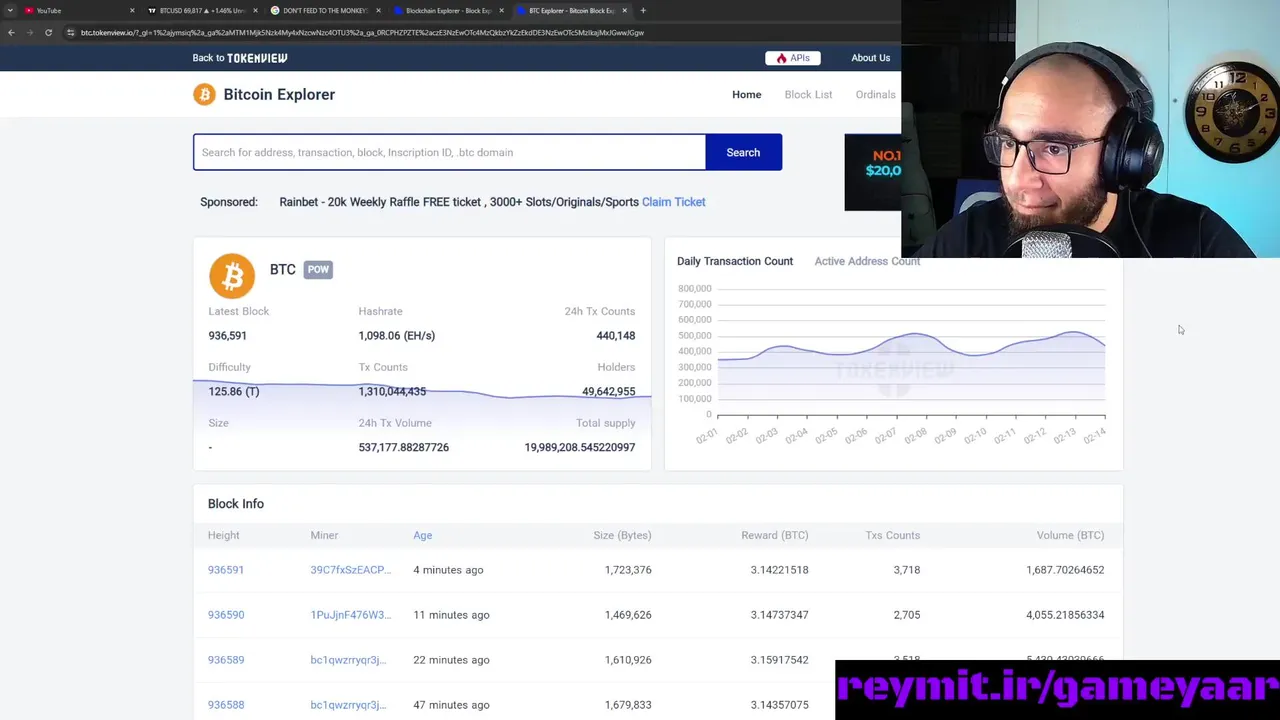Open block 936589
The height and width of the screenshot is (720, 1280).
tap(226, 660)
